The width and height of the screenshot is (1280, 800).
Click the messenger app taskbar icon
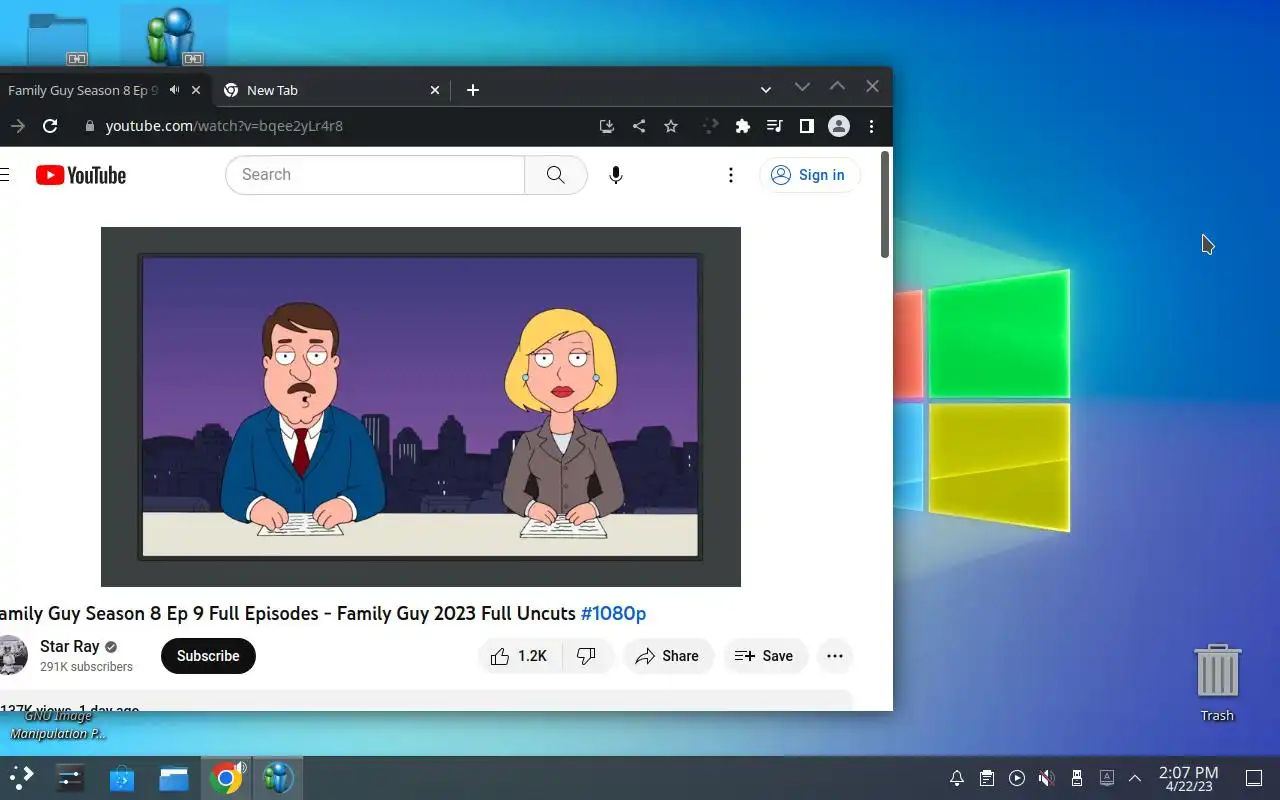click(x=278, y=778)
